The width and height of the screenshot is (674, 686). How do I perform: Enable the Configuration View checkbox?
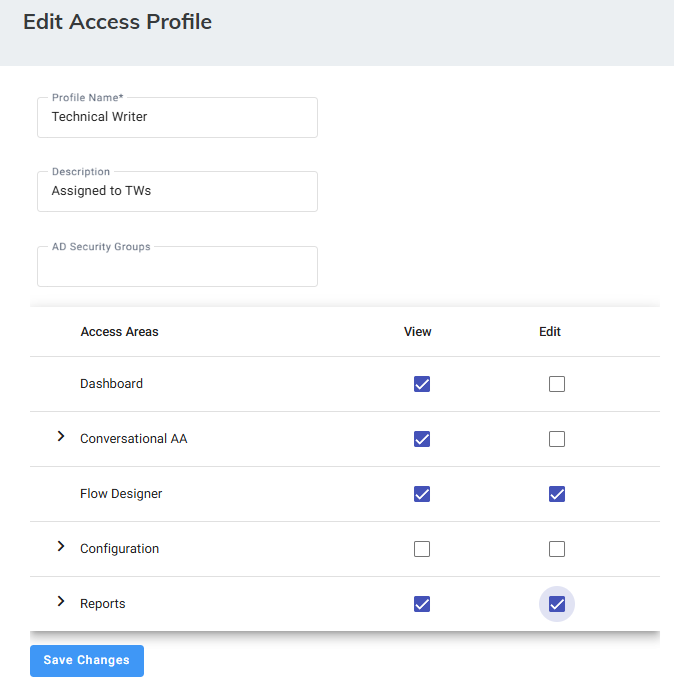[x=422, y=549]
